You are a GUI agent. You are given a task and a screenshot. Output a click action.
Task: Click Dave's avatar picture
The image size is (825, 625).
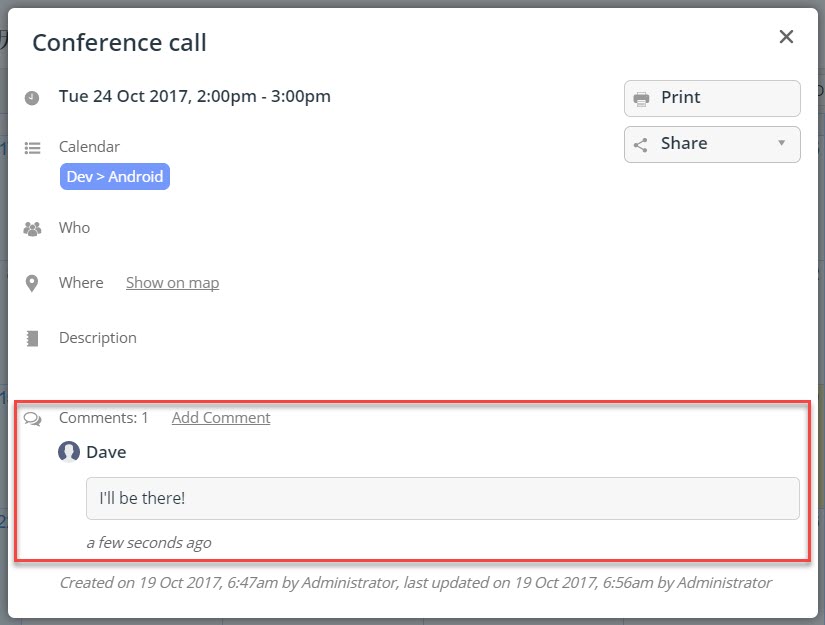(69, 452)
